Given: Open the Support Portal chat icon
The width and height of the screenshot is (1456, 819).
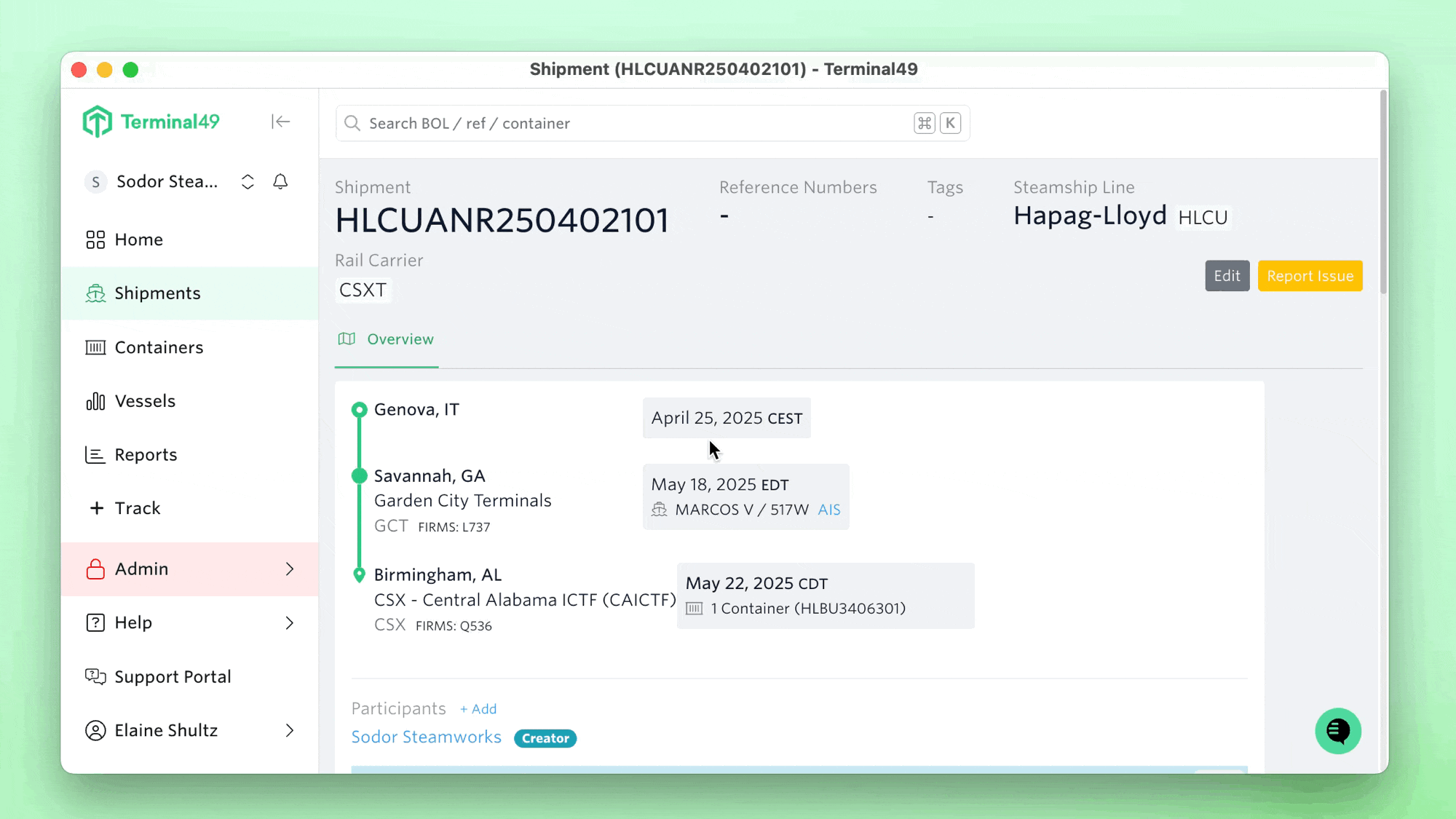Looking at the screenshot, I should (95, 676).
